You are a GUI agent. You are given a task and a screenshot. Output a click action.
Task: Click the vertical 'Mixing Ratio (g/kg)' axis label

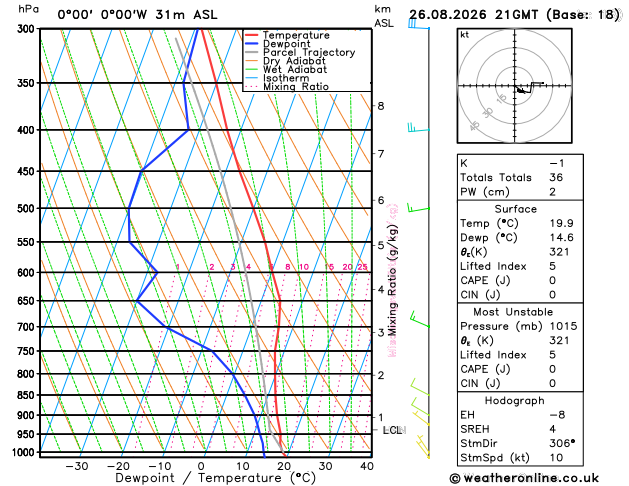[x=392, y=280]
